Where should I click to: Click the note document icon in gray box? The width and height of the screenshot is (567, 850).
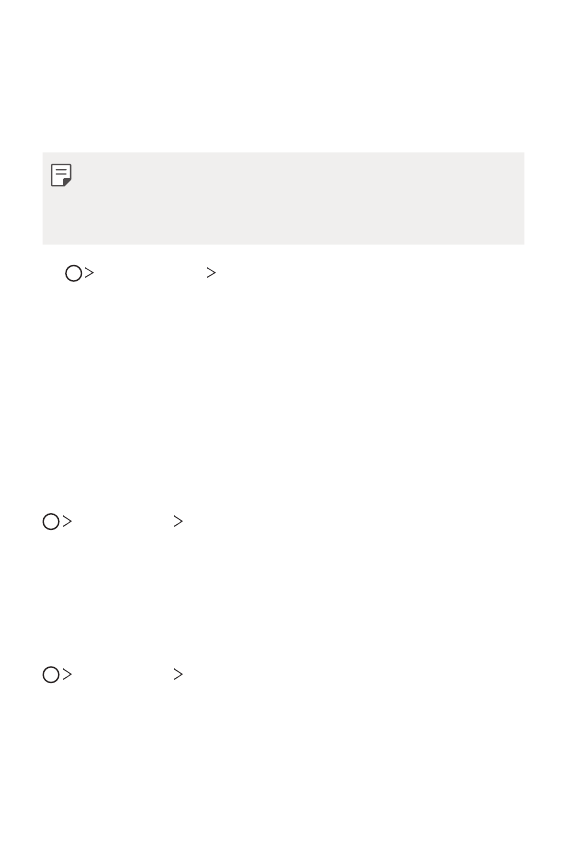pyautogui.click(x=61, y=175)
